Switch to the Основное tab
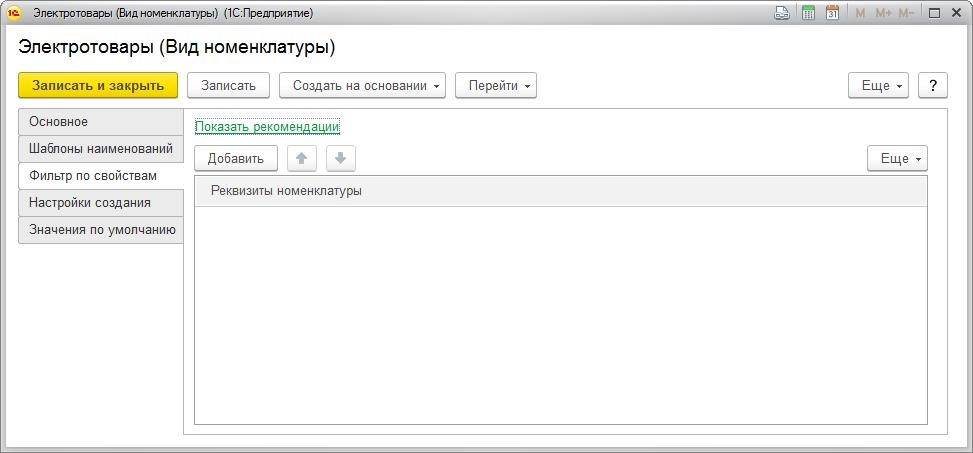Image resolution: width=973 pixels, height=453 pixels. point(101,122)
